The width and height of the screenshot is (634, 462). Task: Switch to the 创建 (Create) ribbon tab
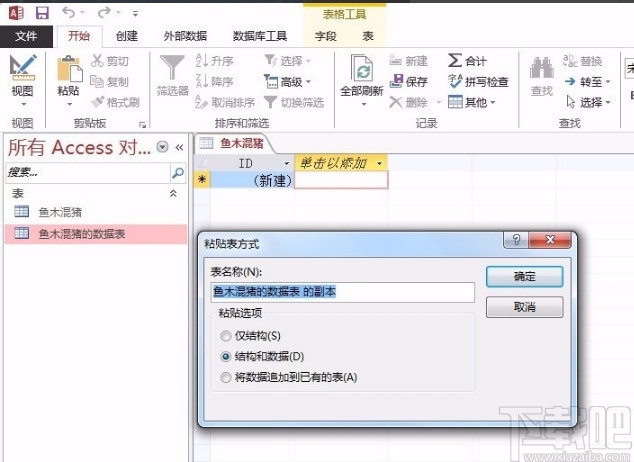tap(127, 36)
